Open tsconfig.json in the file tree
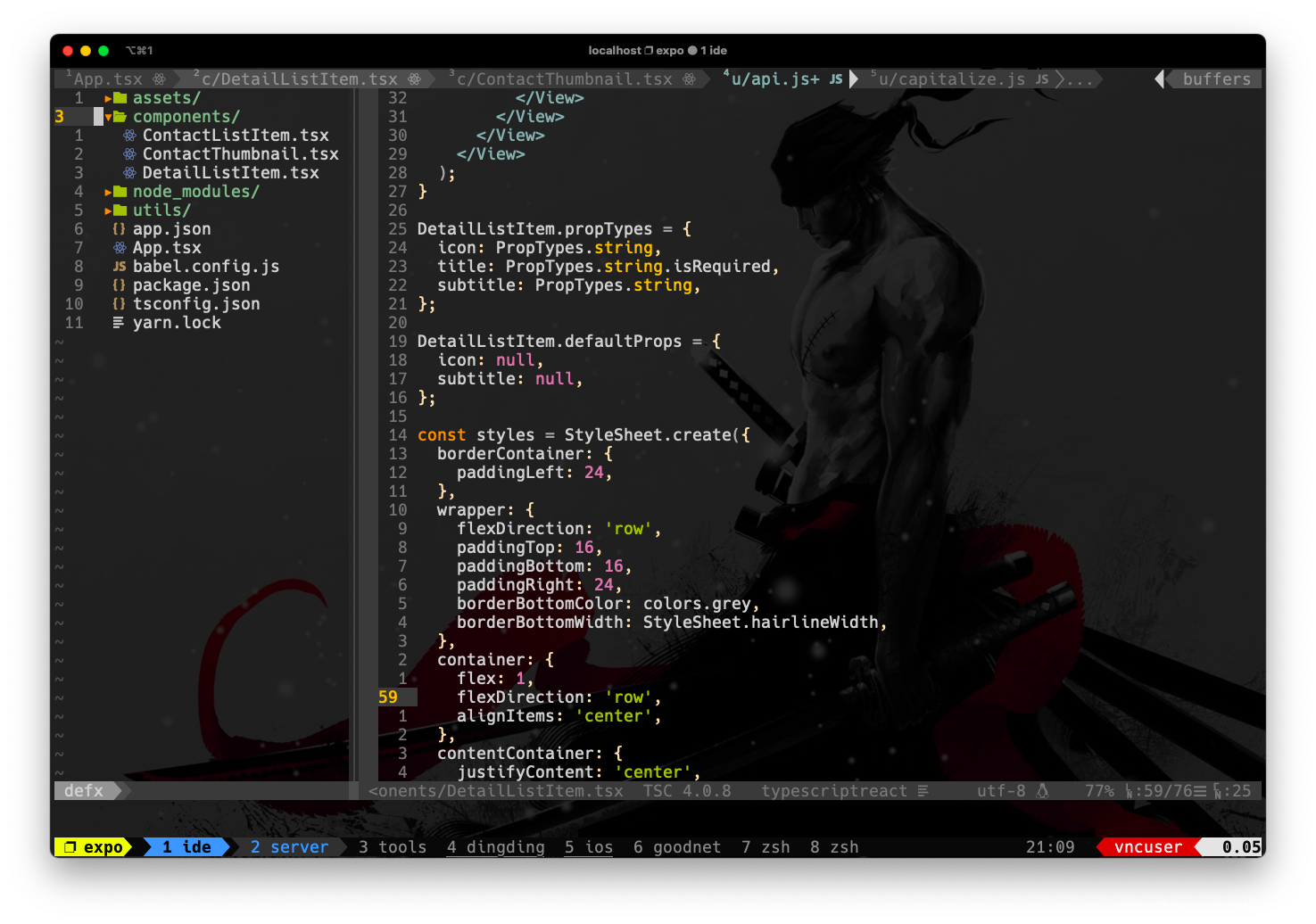Viewport: 1316px width, 924px height. click(196, 304)
